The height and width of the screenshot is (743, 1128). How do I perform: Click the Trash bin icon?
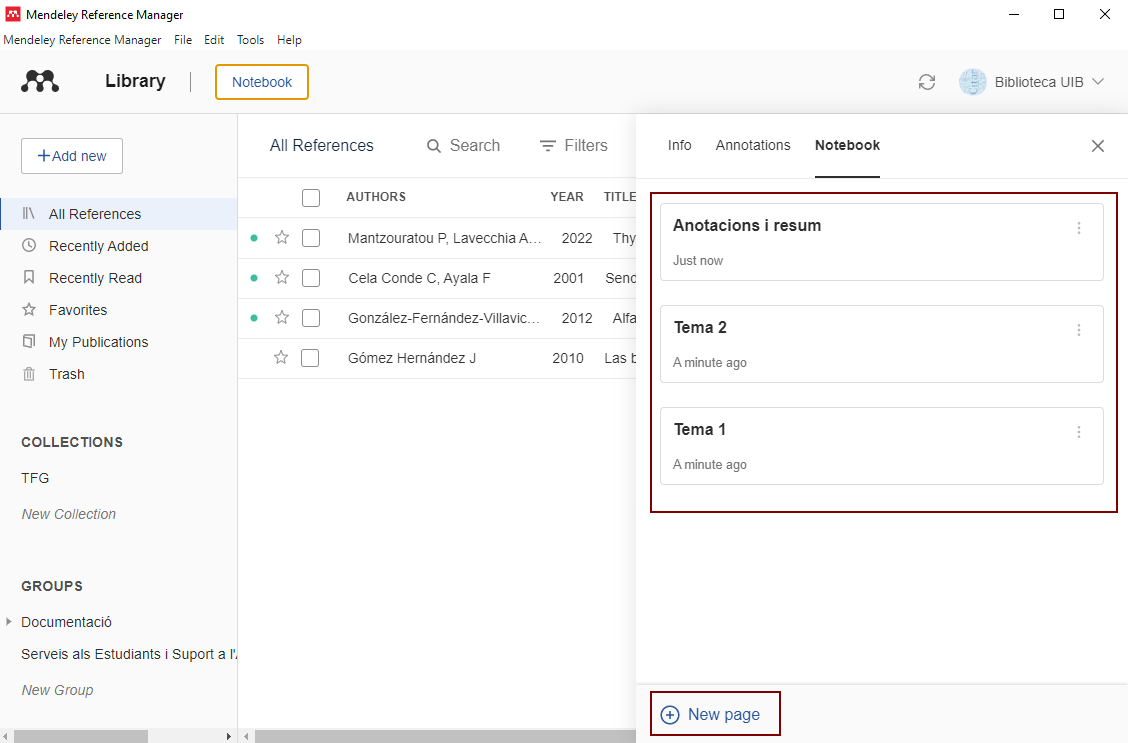[29, 374]
